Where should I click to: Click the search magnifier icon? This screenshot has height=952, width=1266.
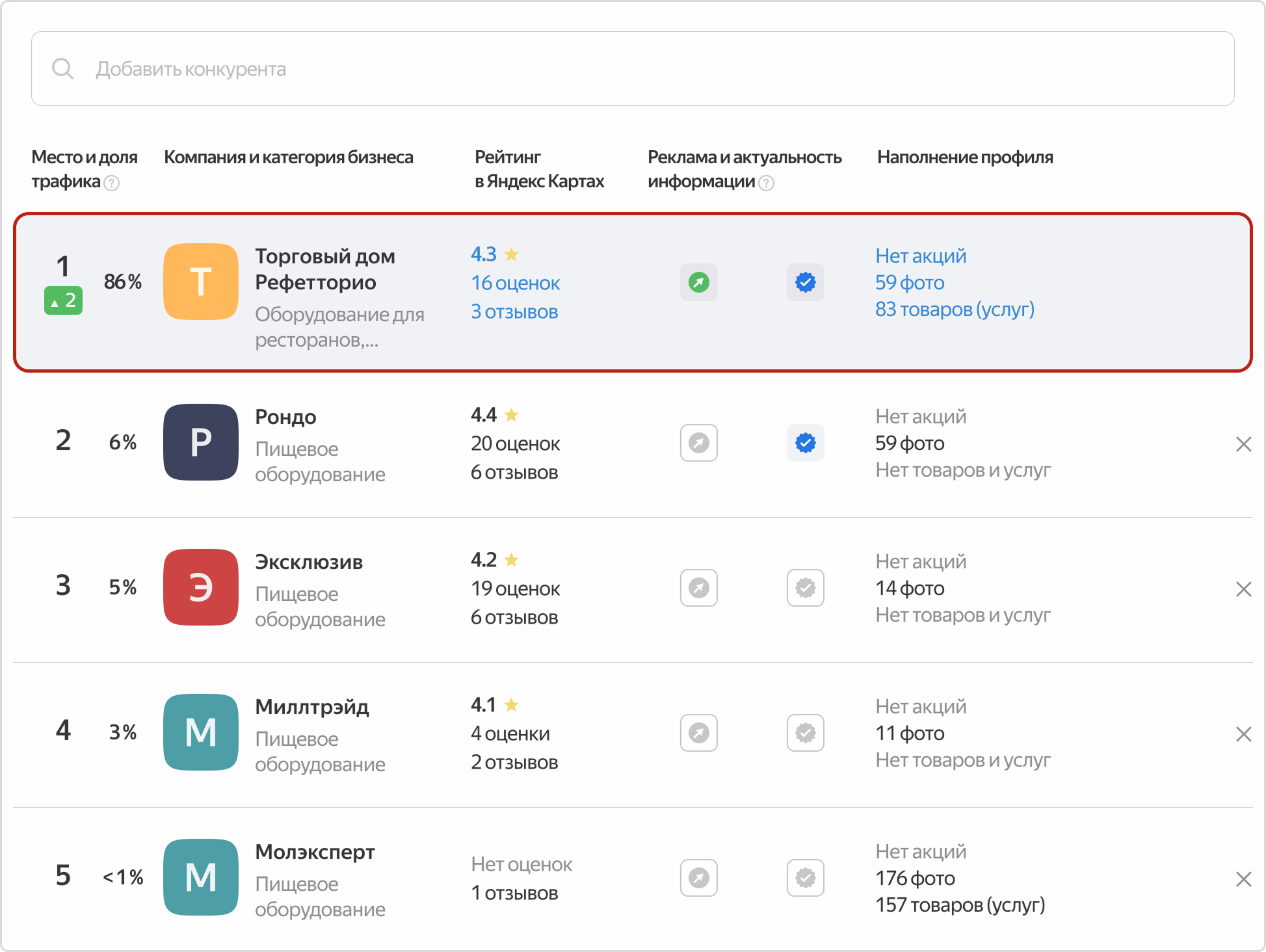63,68
